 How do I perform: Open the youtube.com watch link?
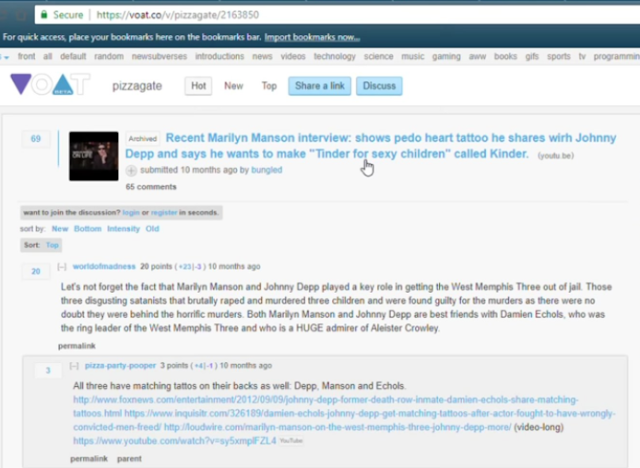point(175,441)
